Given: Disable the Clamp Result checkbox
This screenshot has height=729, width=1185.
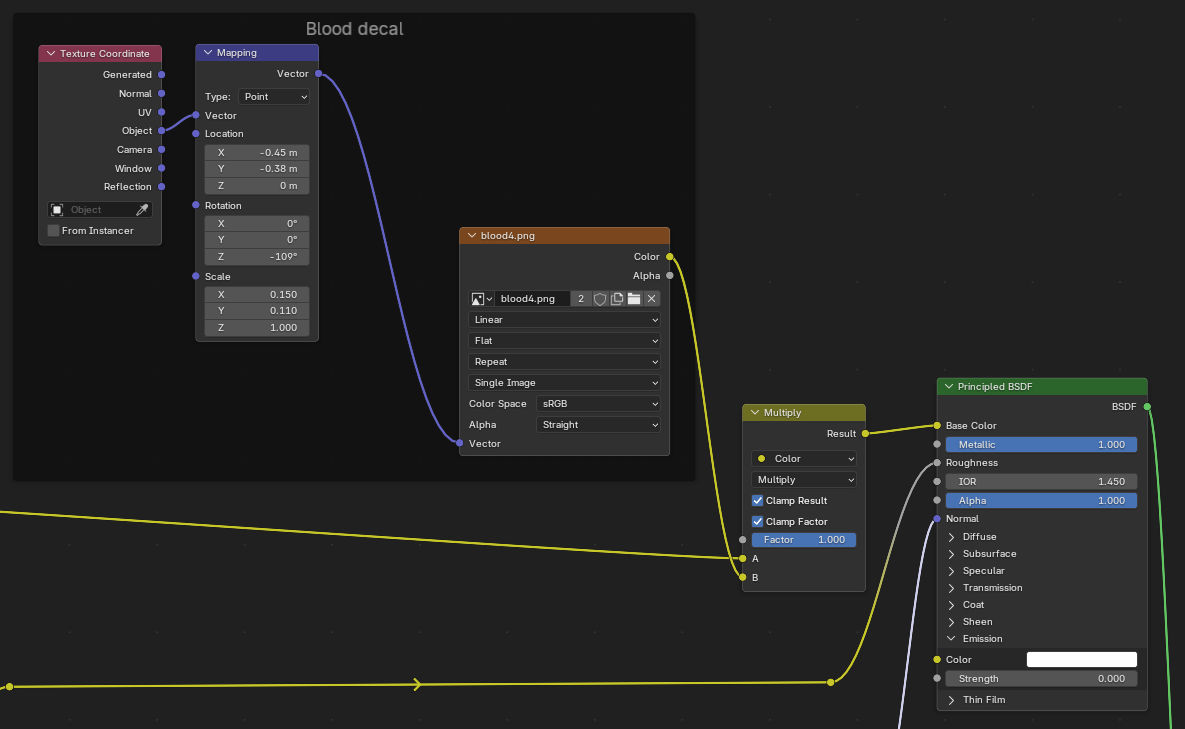Looking at the screenshot, I should click(758, 501).
